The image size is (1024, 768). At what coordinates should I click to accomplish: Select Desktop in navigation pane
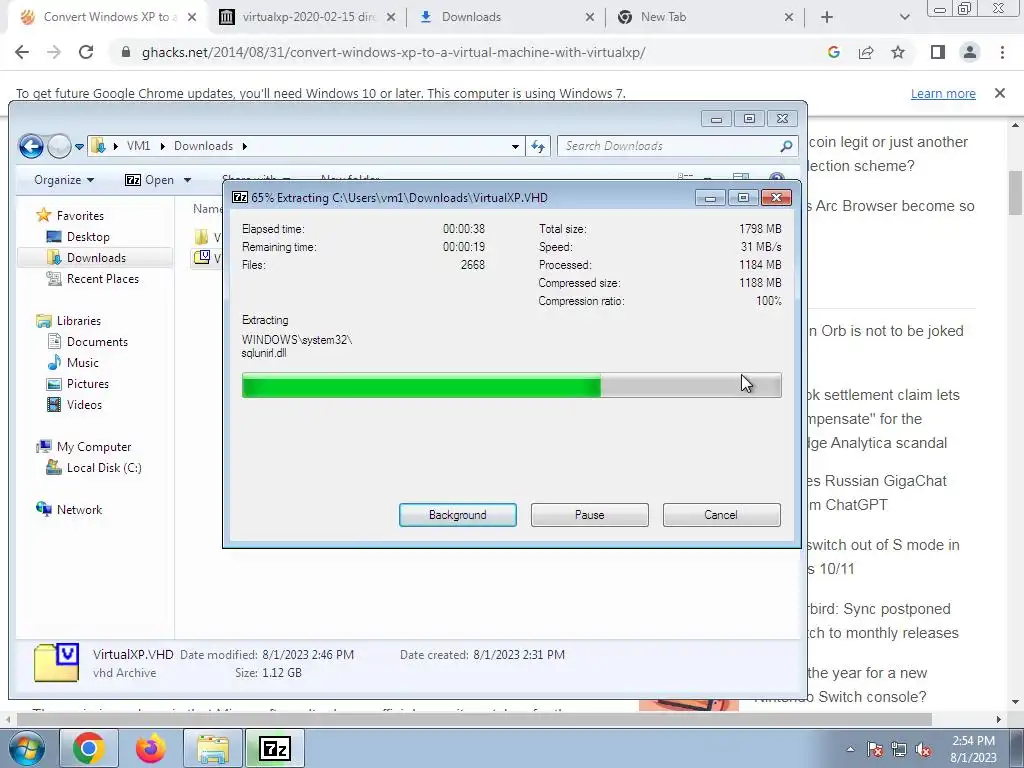pos(88,236)
